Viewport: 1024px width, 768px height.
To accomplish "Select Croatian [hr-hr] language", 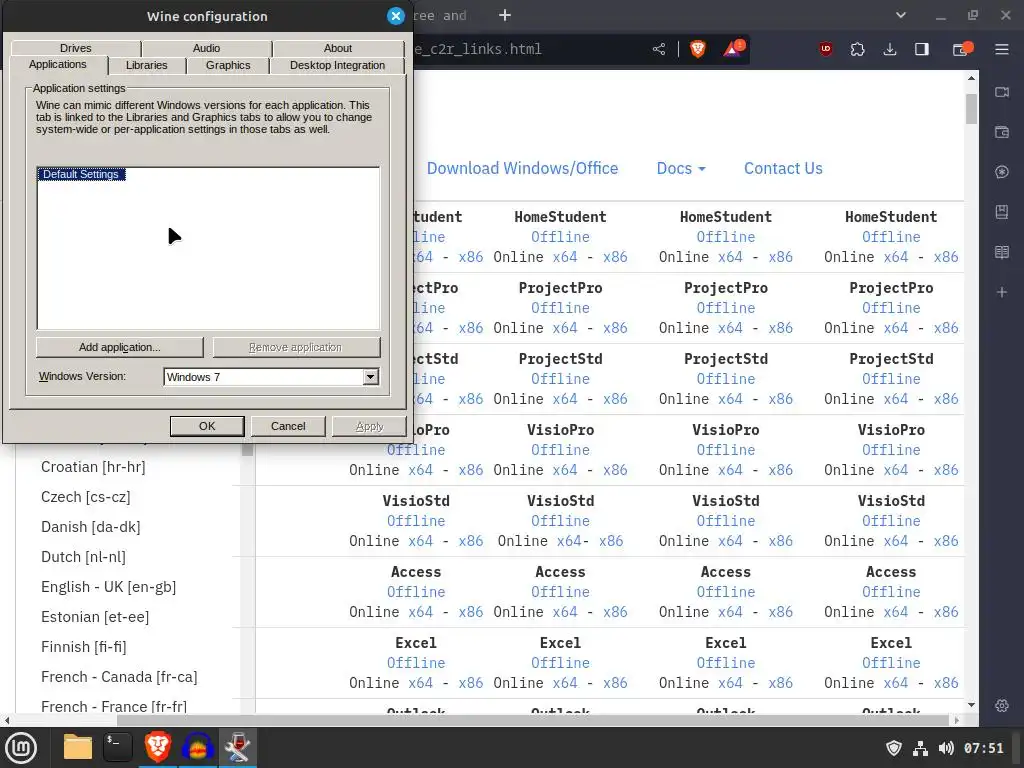I will click(x=93, y=467).
